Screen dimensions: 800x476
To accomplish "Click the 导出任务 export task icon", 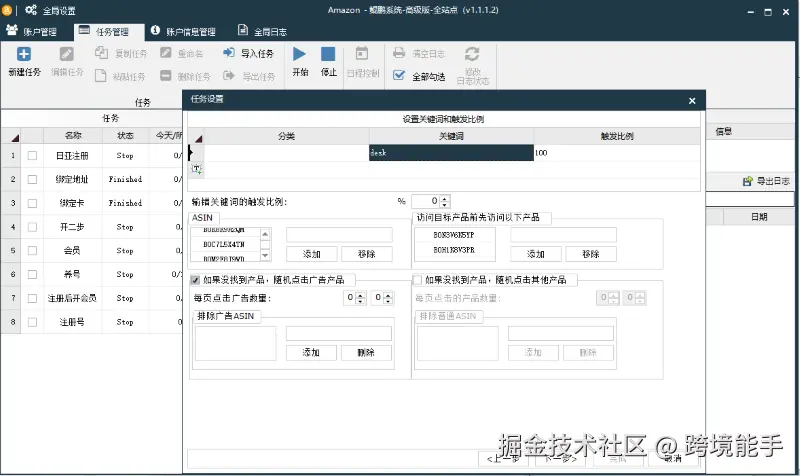I will pyautogui.click(x=229, y=76).
